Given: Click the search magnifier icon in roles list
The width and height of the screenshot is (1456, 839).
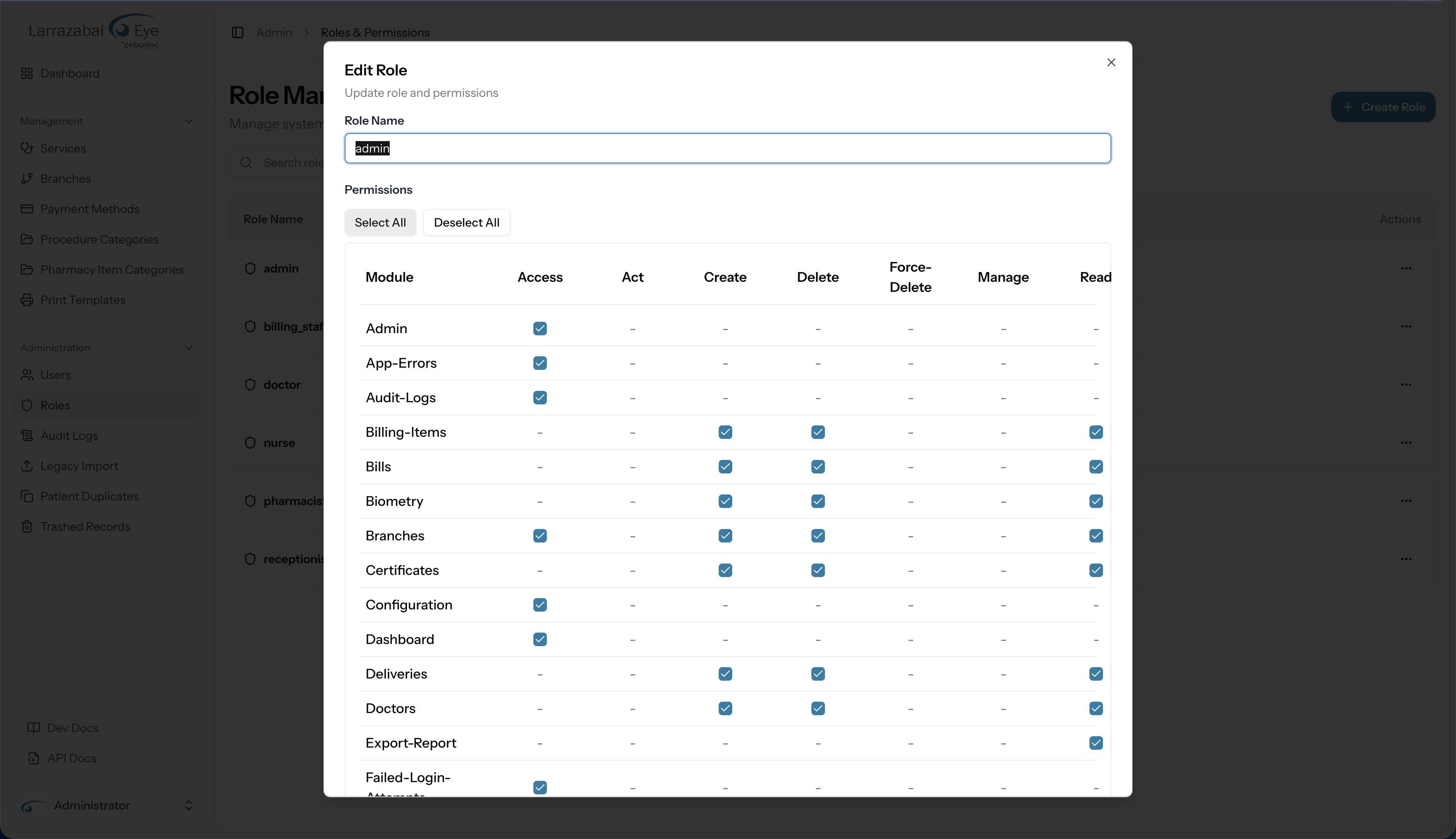Looking at the screenshot, I should (246, 163).
